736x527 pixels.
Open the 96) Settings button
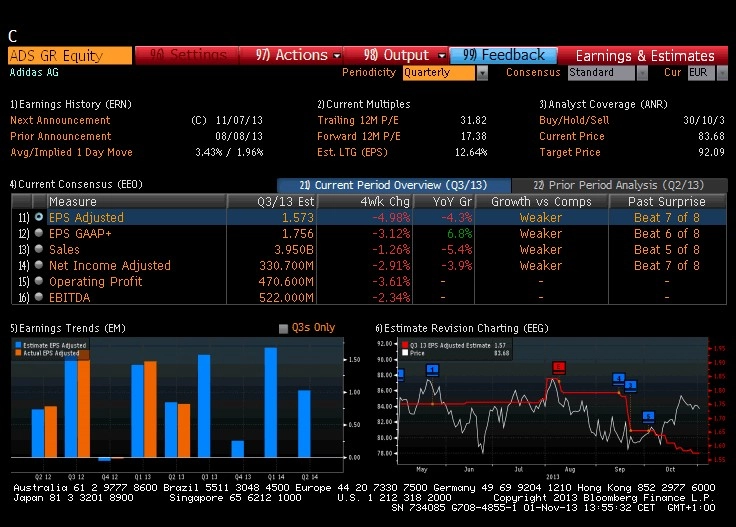click(x=187, y=55)
